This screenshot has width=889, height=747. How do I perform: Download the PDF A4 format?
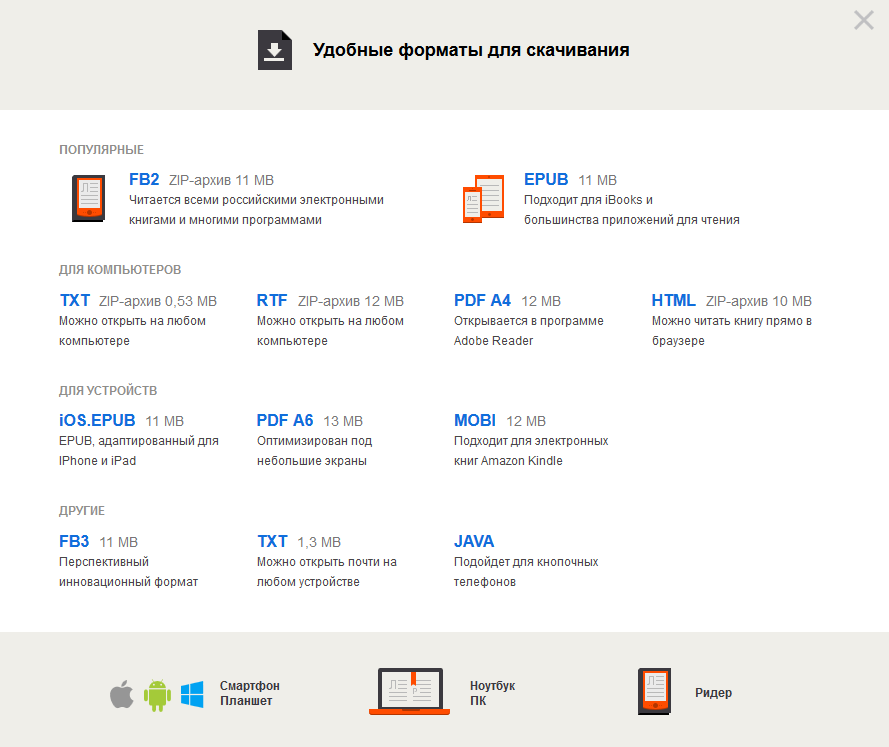coord(482,300)
